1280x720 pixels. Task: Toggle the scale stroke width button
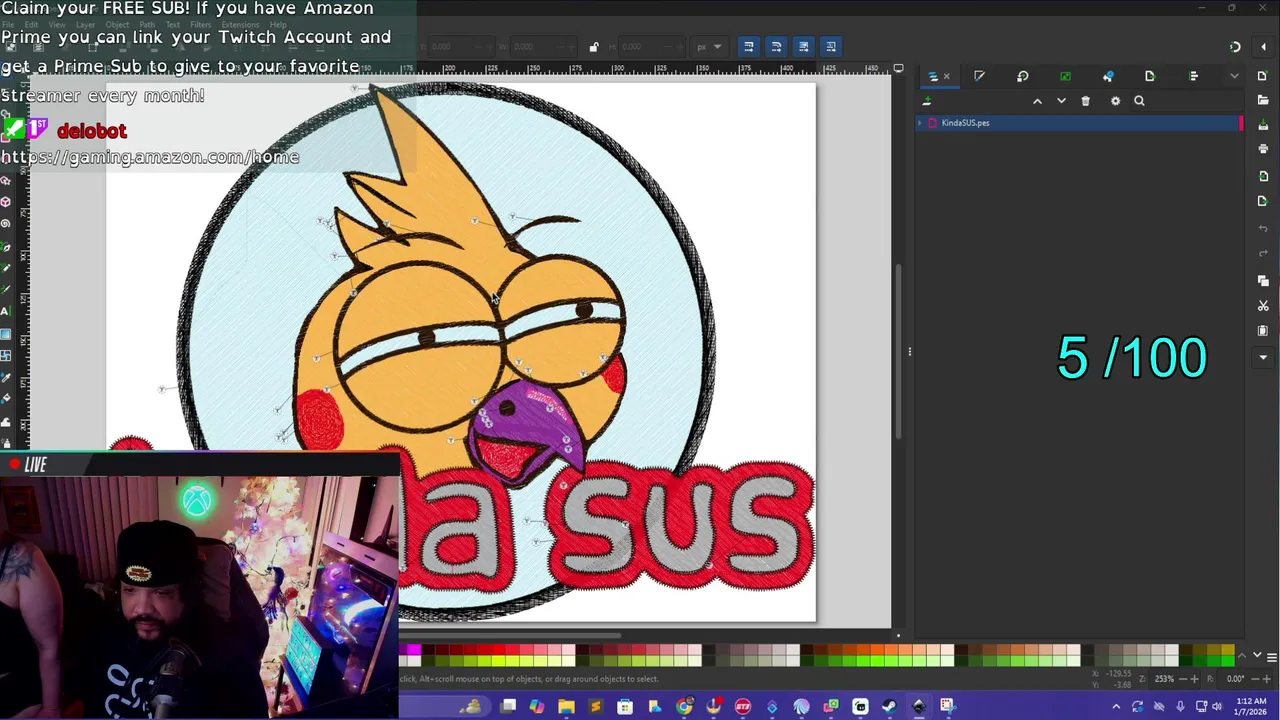tap(748, 46)
